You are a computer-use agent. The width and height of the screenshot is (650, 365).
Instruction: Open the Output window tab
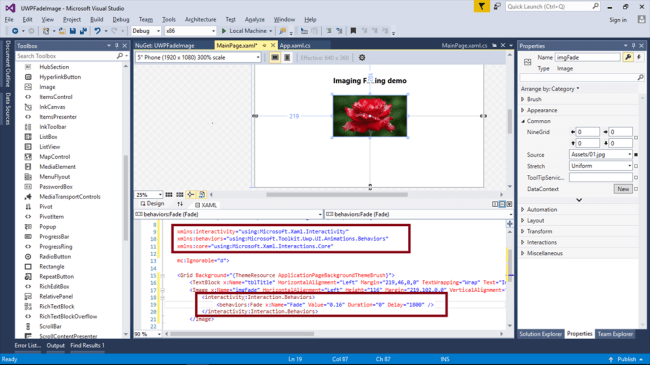pyautogui.click(x=56, y=346)
